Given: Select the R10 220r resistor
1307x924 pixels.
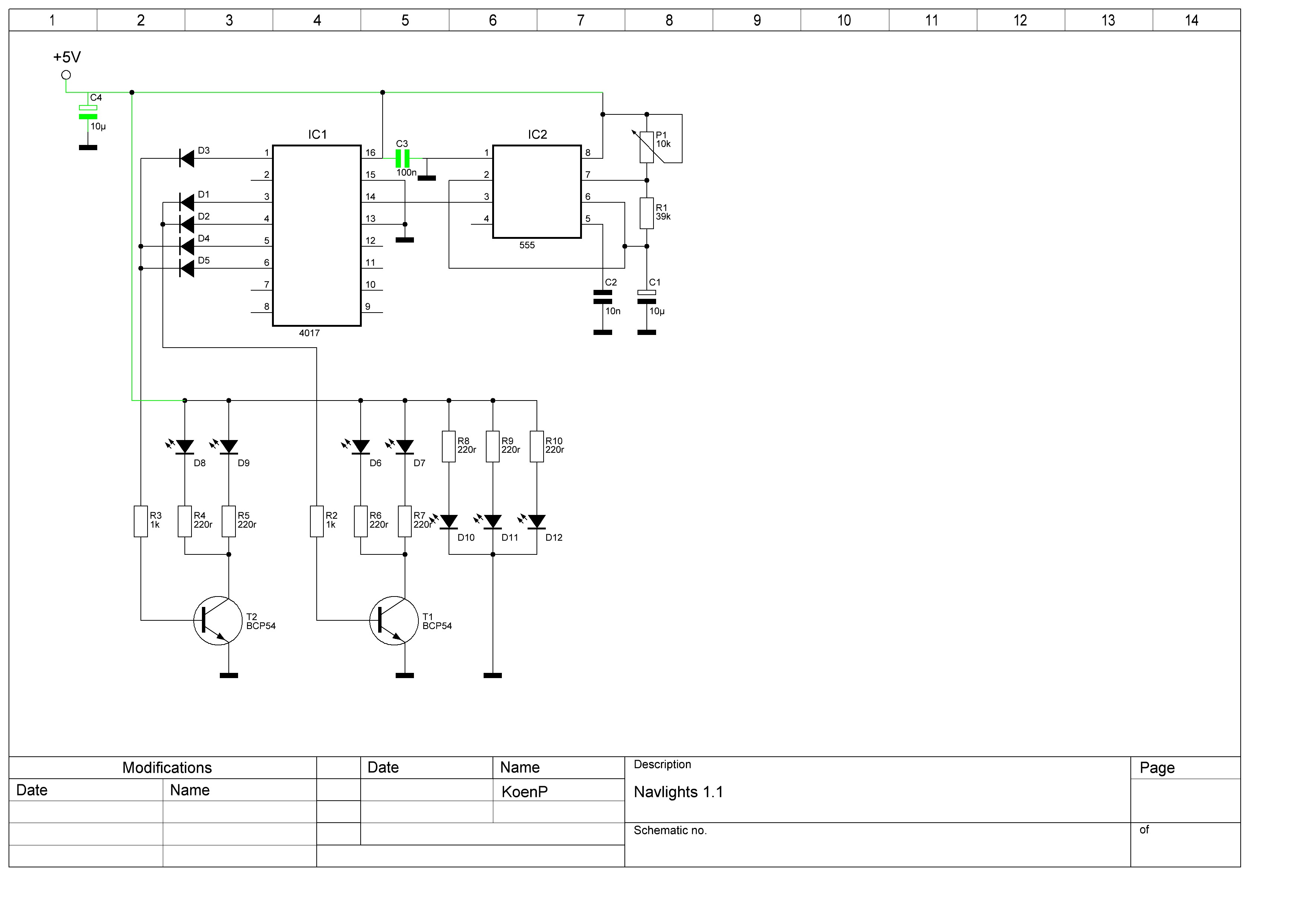Looking at the screenshot, I should 537,446.
